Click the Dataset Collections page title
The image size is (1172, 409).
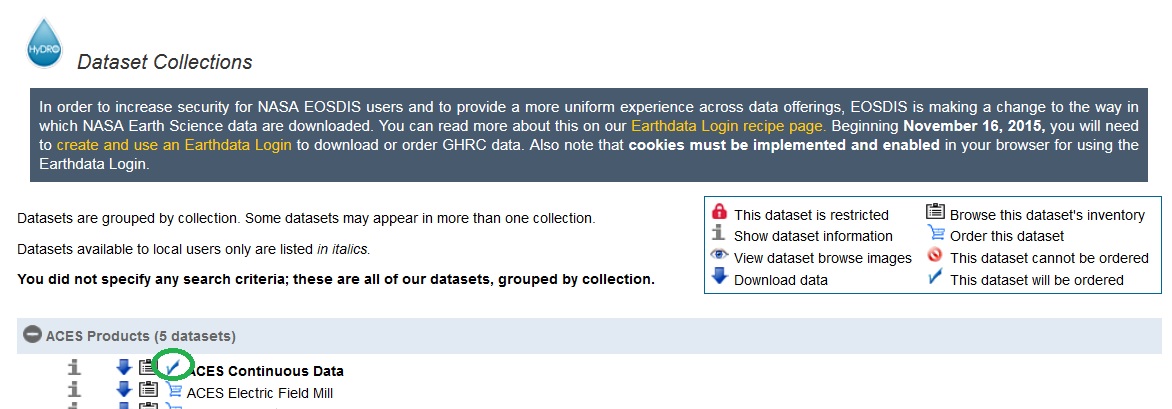pyautogui.click(x=165, y=62)
